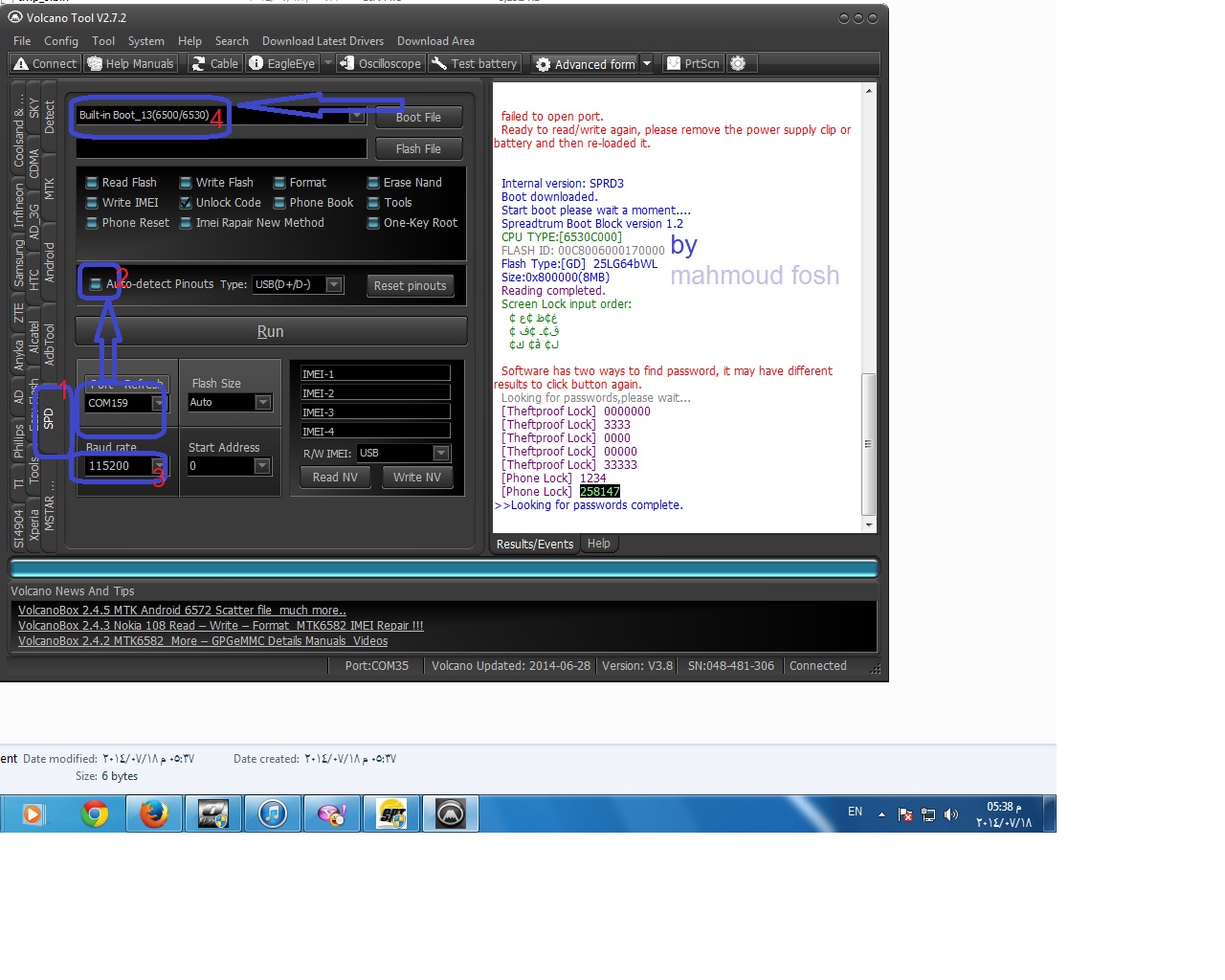Viewport: 1225px width, 980px height.
Task: Select the Phone Book option
Action: coord(313,203)
